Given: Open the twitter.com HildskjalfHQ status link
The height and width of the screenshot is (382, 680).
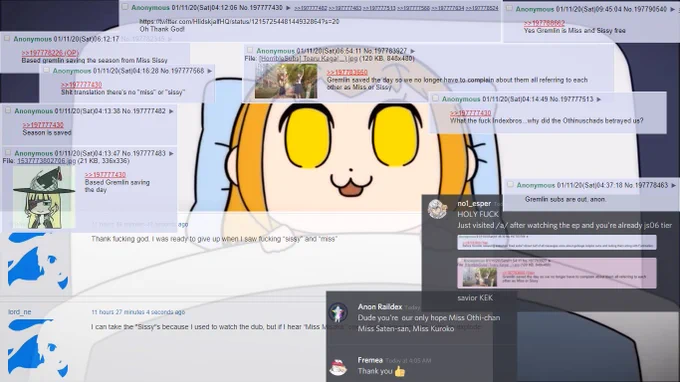Looking at the screenshot, I should point(239,22).
